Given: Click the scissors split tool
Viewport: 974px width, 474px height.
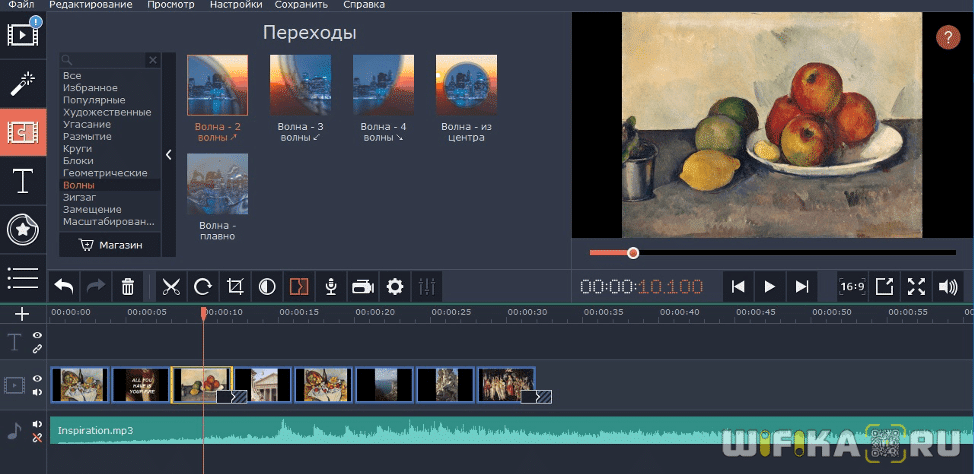Looking at the screenshot, I should (x=171, y=287).
